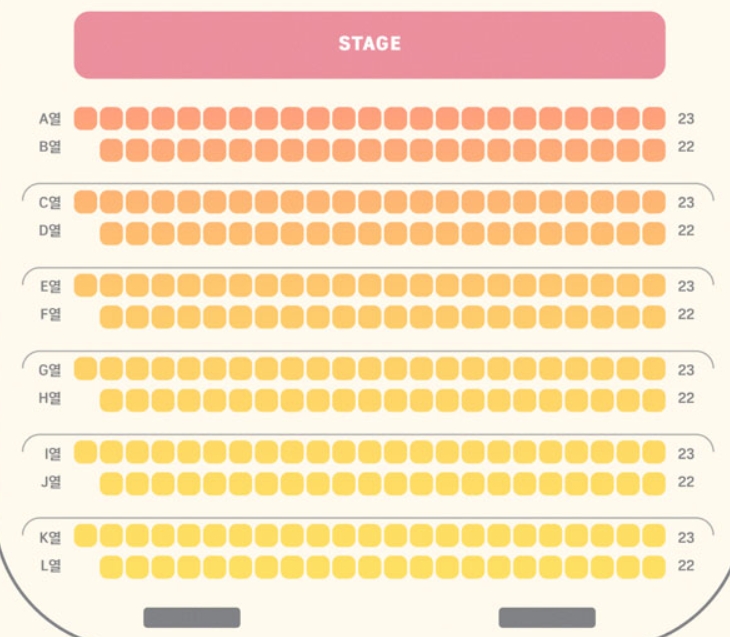Click the seat count 23 beside row K열
This screenshot has height=637, width=730.
click(x=686, y=537)
